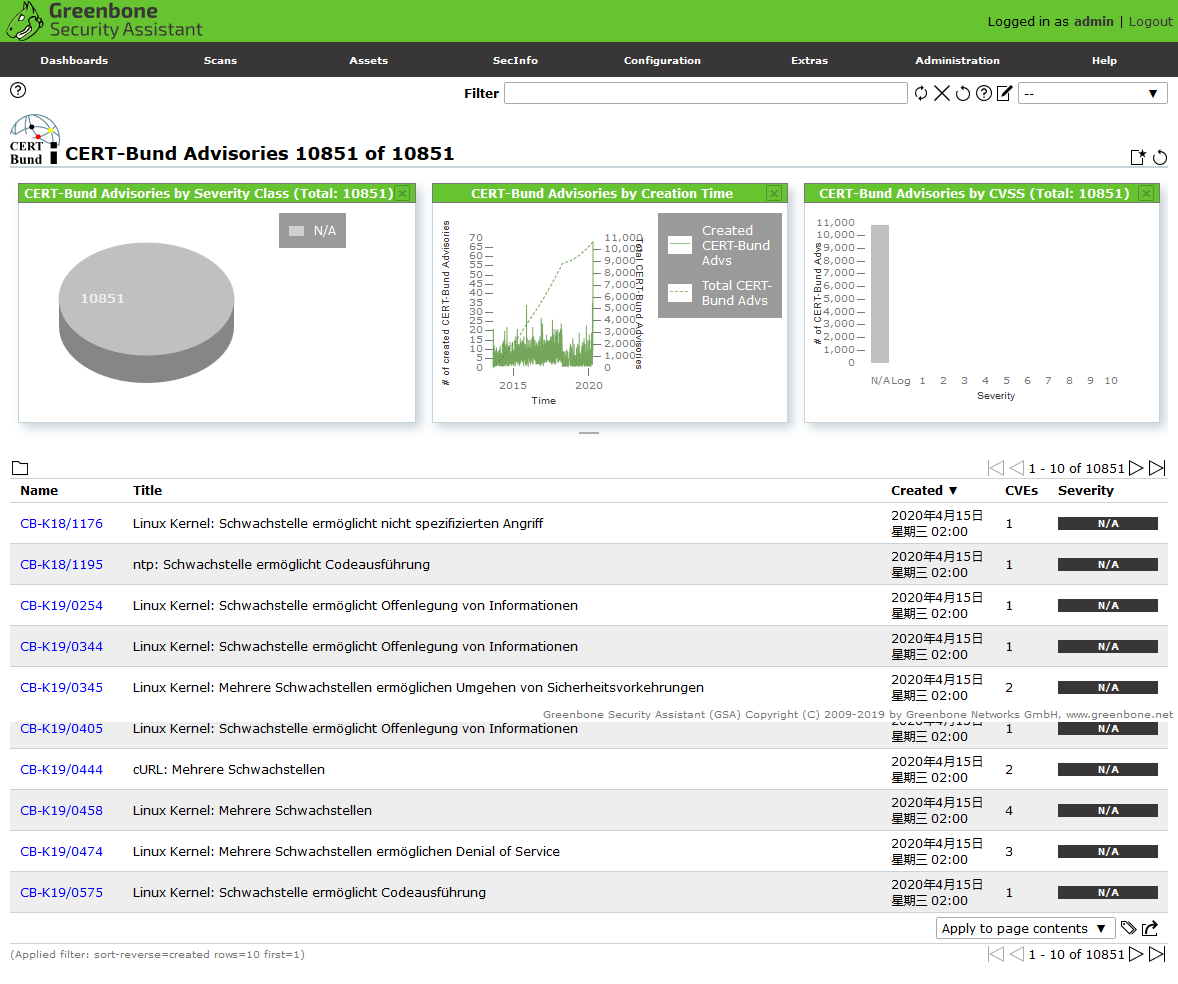1178x984 pixels.
Task: Click the title 'cURL: Mehrere Schwachstellen'
Action: pos(229,769)
